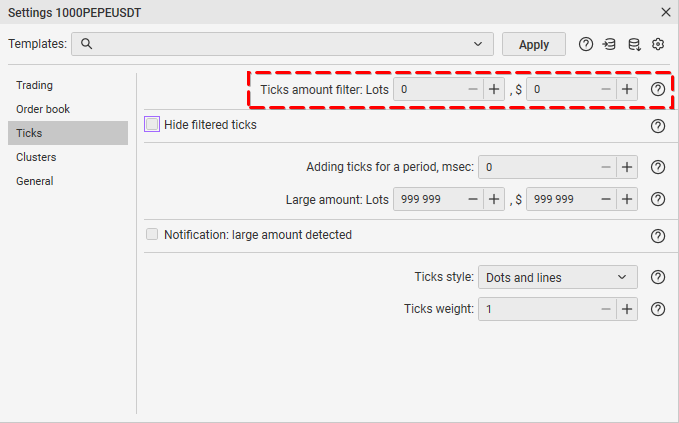The width and height of the screenshot is (679, 423).
Task: Enable large amount detected notification checkbox
Action: 152,234
